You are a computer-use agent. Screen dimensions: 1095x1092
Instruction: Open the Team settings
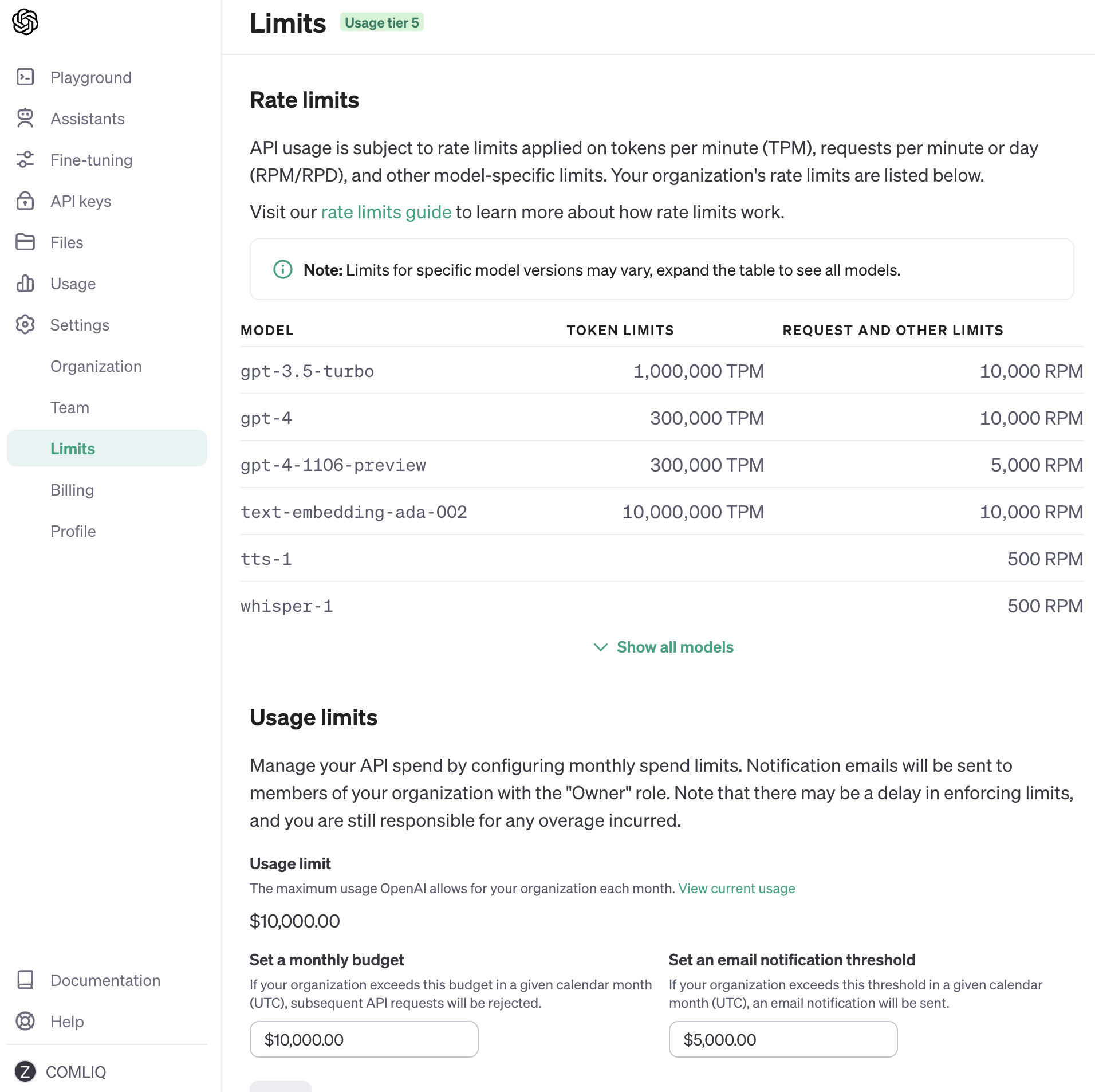pyautogui.click(x=70, y=407)
